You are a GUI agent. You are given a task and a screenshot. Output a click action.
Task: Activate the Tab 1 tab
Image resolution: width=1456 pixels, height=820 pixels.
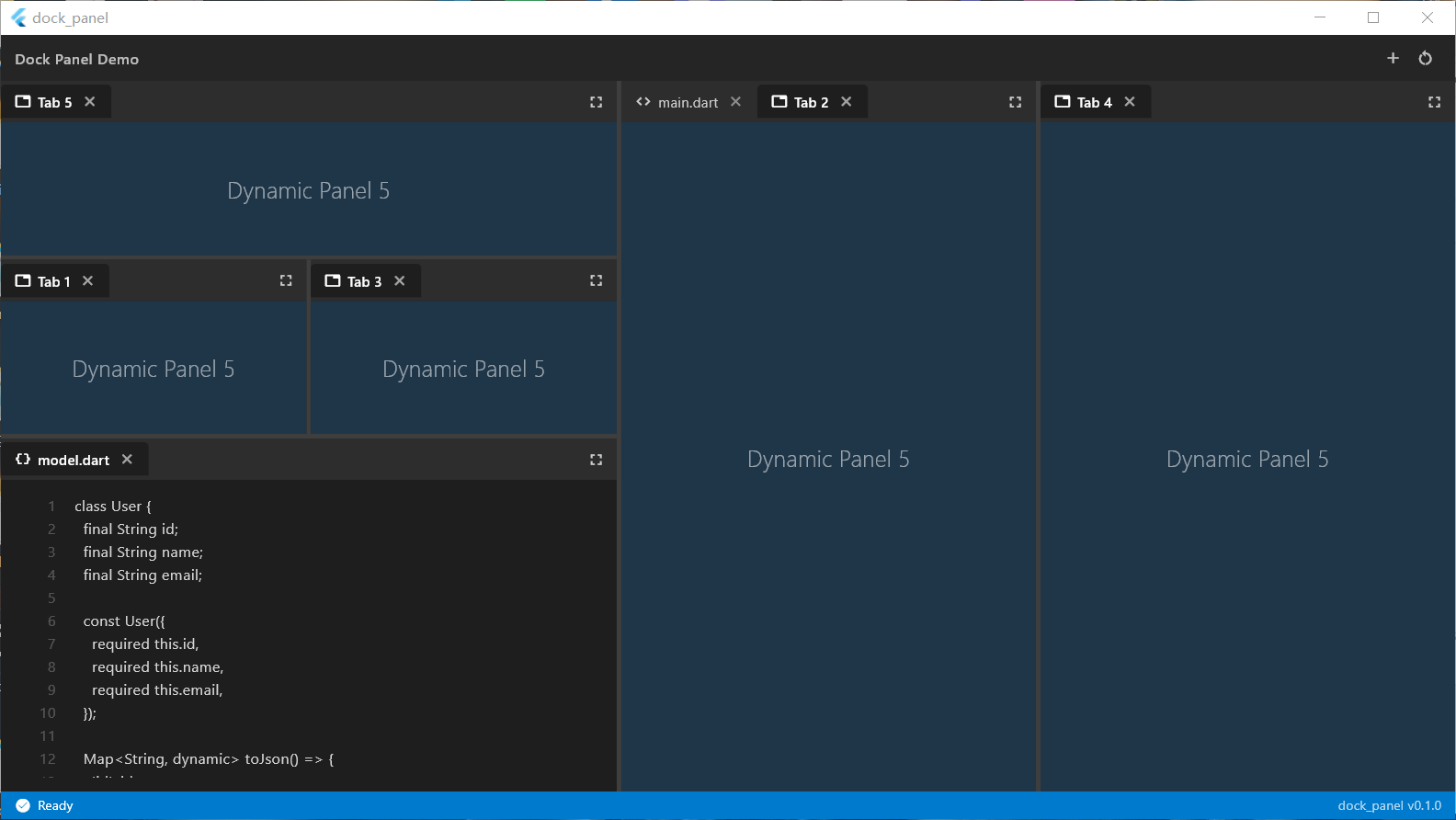click(x=54, y=281)
